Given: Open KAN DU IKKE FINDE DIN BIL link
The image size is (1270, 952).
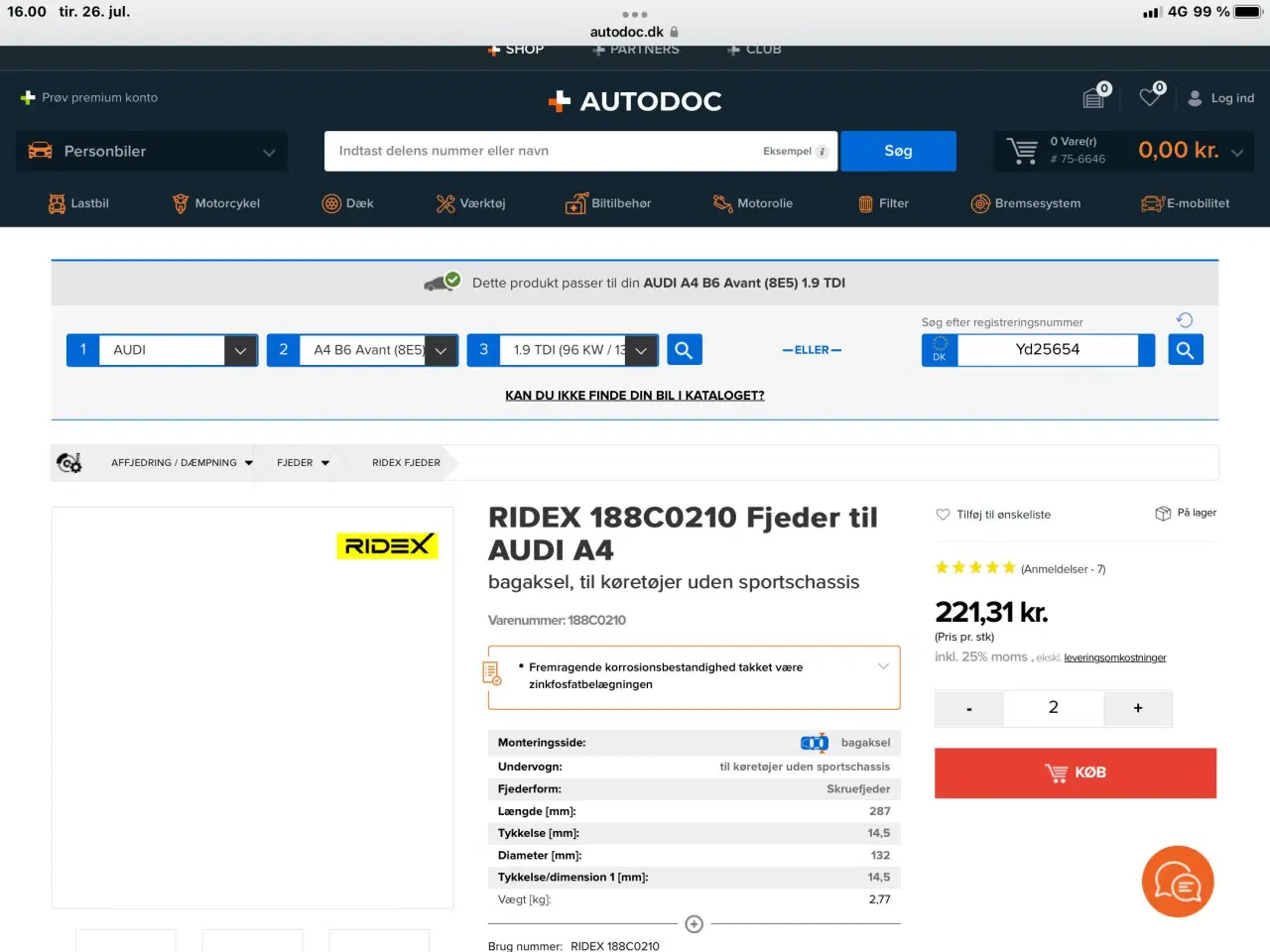Looking at the screenshot, I should coord(635,396).
